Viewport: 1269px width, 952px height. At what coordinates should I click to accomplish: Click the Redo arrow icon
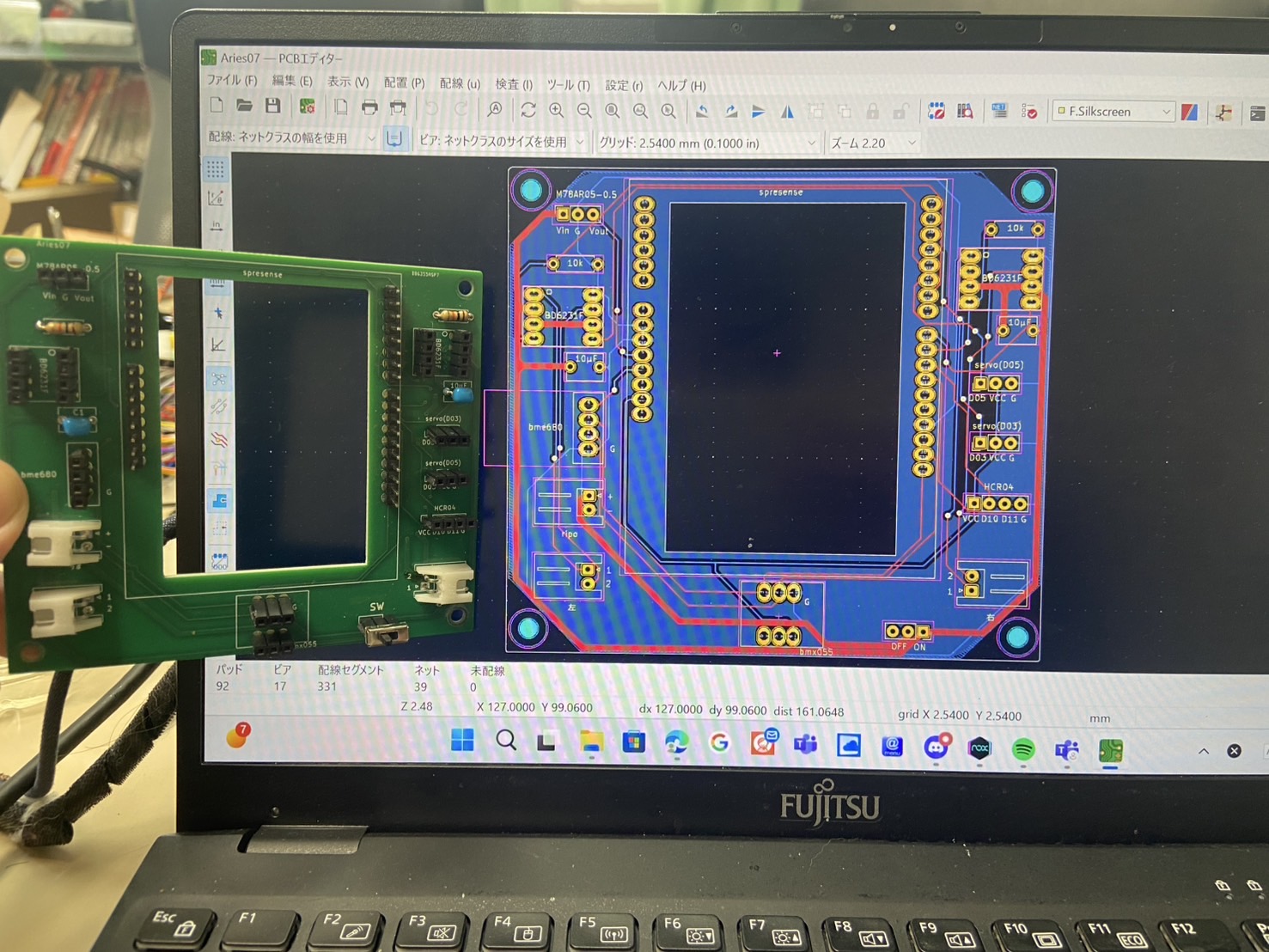click(461, 109)
